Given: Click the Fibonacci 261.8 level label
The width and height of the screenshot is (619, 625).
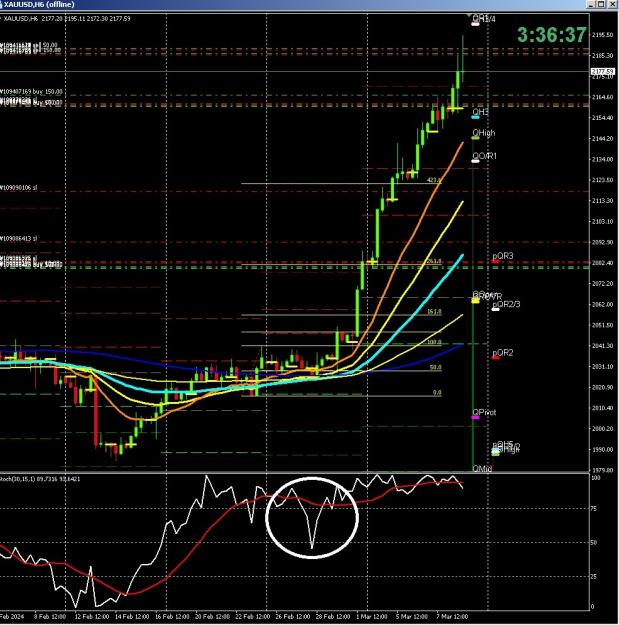Looking at the screenshot, I should click(x=434, y=261).
